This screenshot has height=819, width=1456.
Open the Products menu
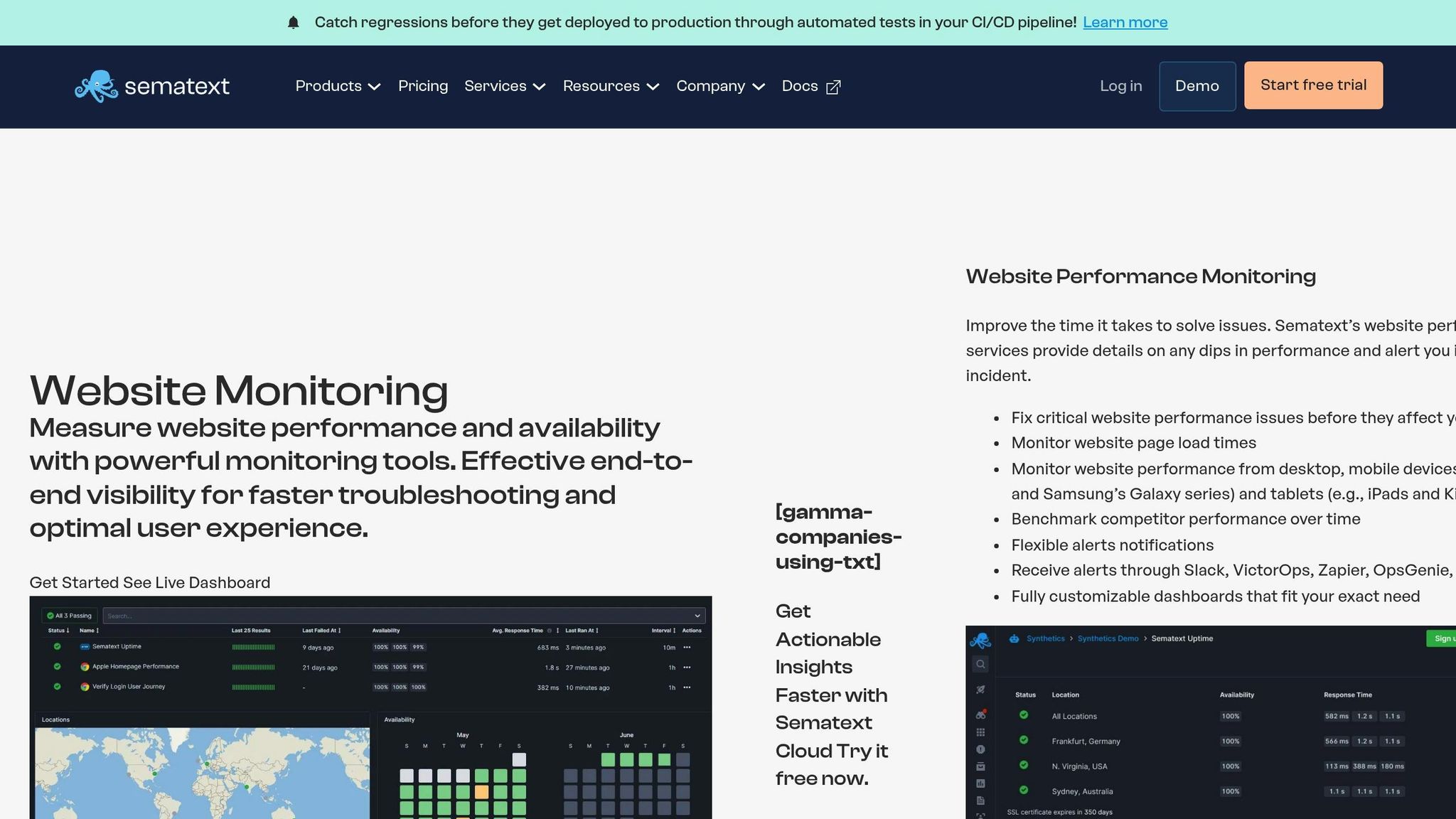click(338, 86)
